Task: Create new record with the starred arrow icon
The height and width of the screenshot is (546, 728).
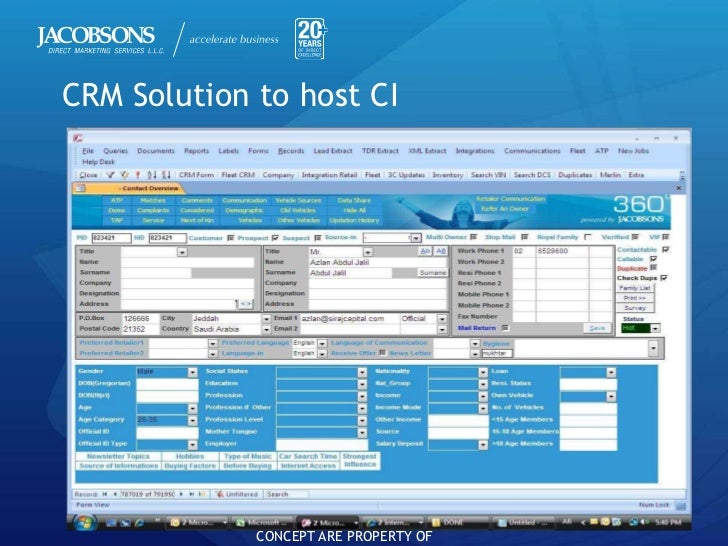Action: 202,494
